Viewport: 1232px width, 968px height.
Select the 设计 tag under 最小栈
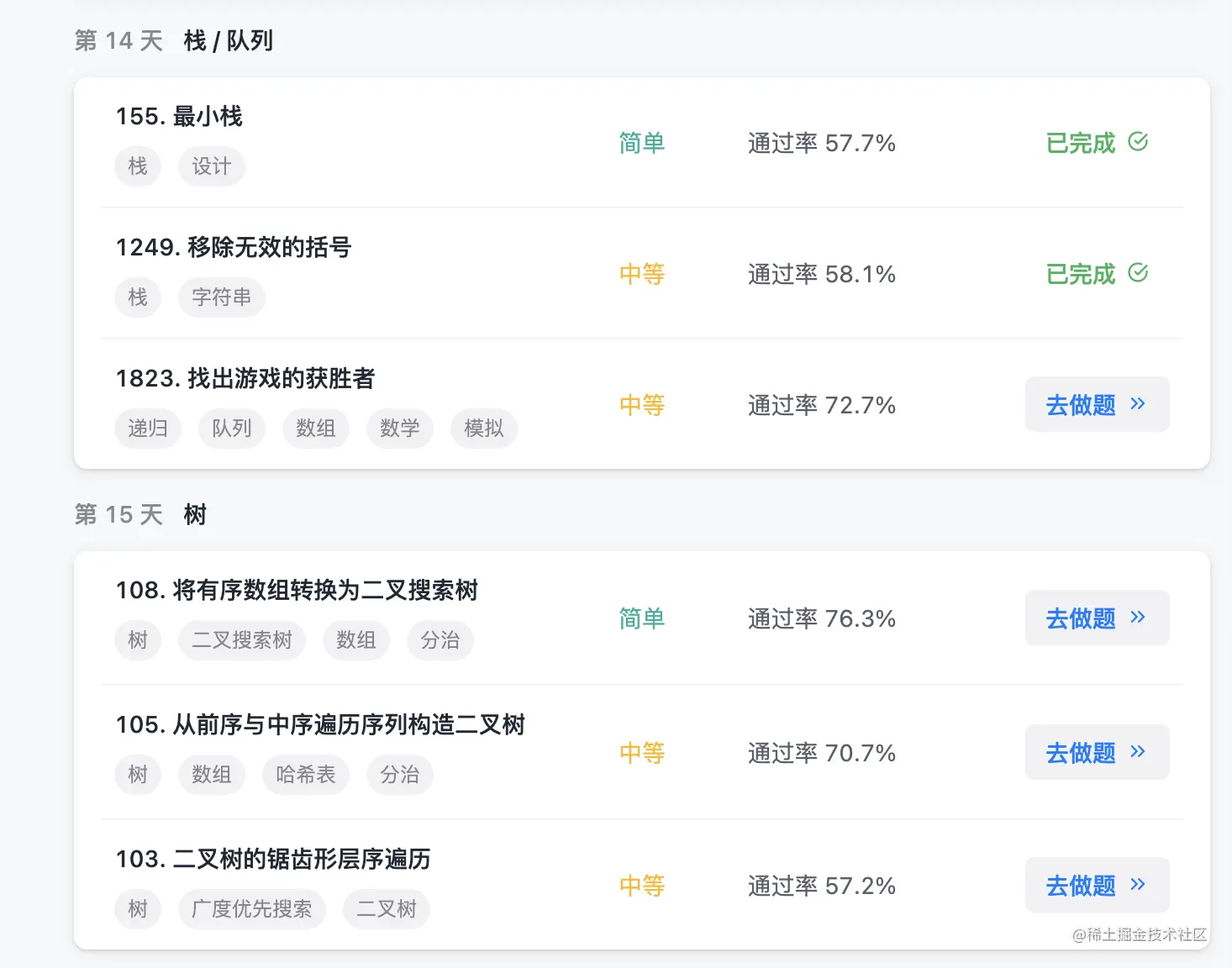tap(211, 166)
